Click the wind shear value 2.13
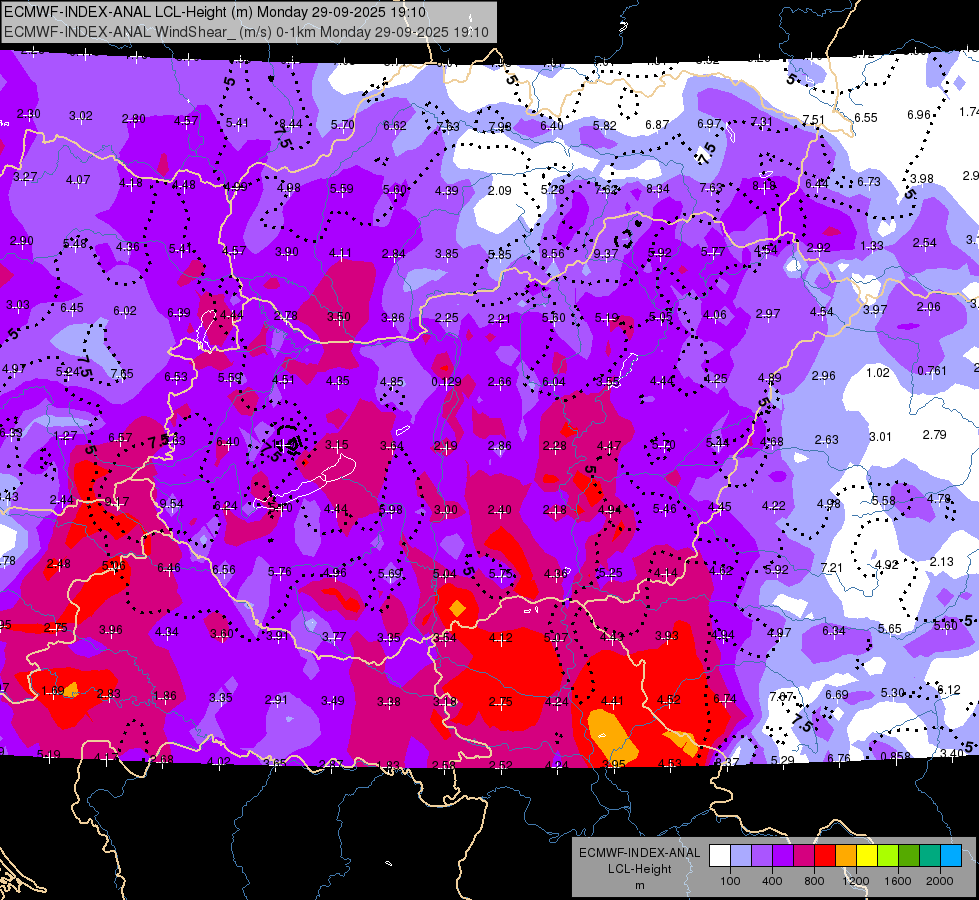 pos(942,562)
